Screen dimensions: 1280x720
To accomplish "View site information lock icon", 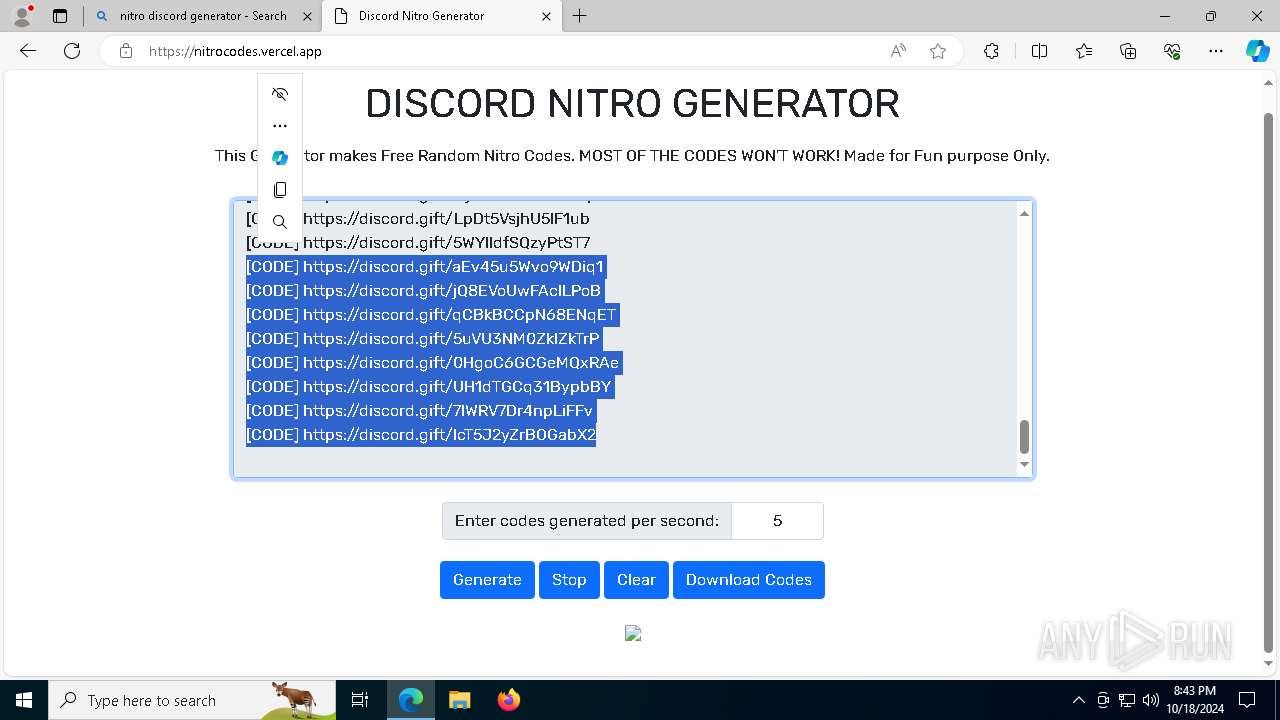I will (126, 51).
